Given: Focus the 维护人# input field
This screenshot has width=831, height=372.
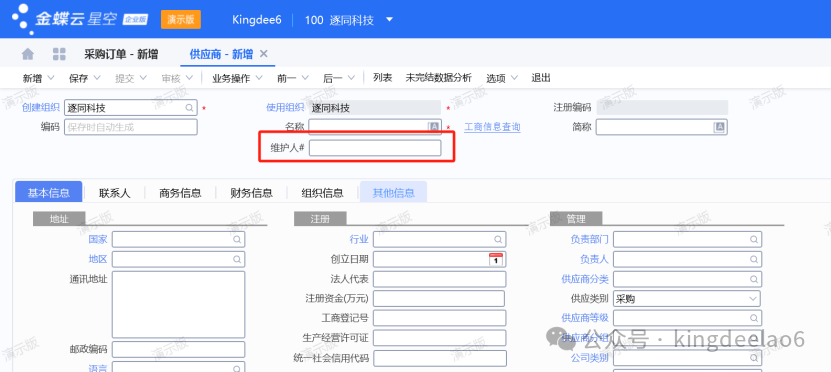Looking at the screenshot, I should pyautogui.click(x=375, y=148).
